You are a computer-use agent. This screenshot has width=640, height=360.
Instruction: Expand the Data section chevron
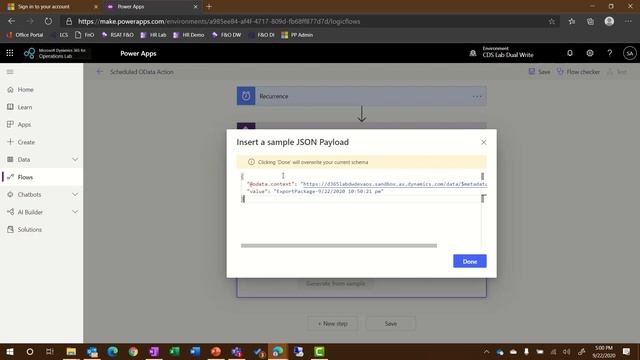click(x=75, y=160)
